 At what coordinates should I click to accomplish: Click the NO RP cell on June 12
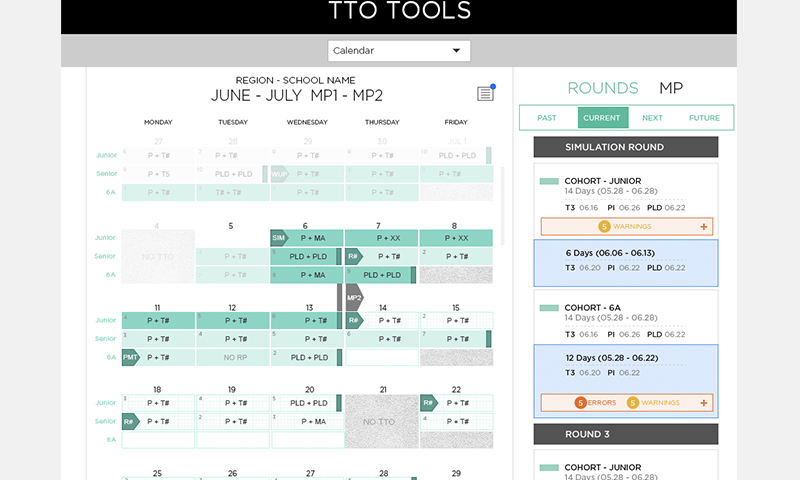click(x=233, y=357)
